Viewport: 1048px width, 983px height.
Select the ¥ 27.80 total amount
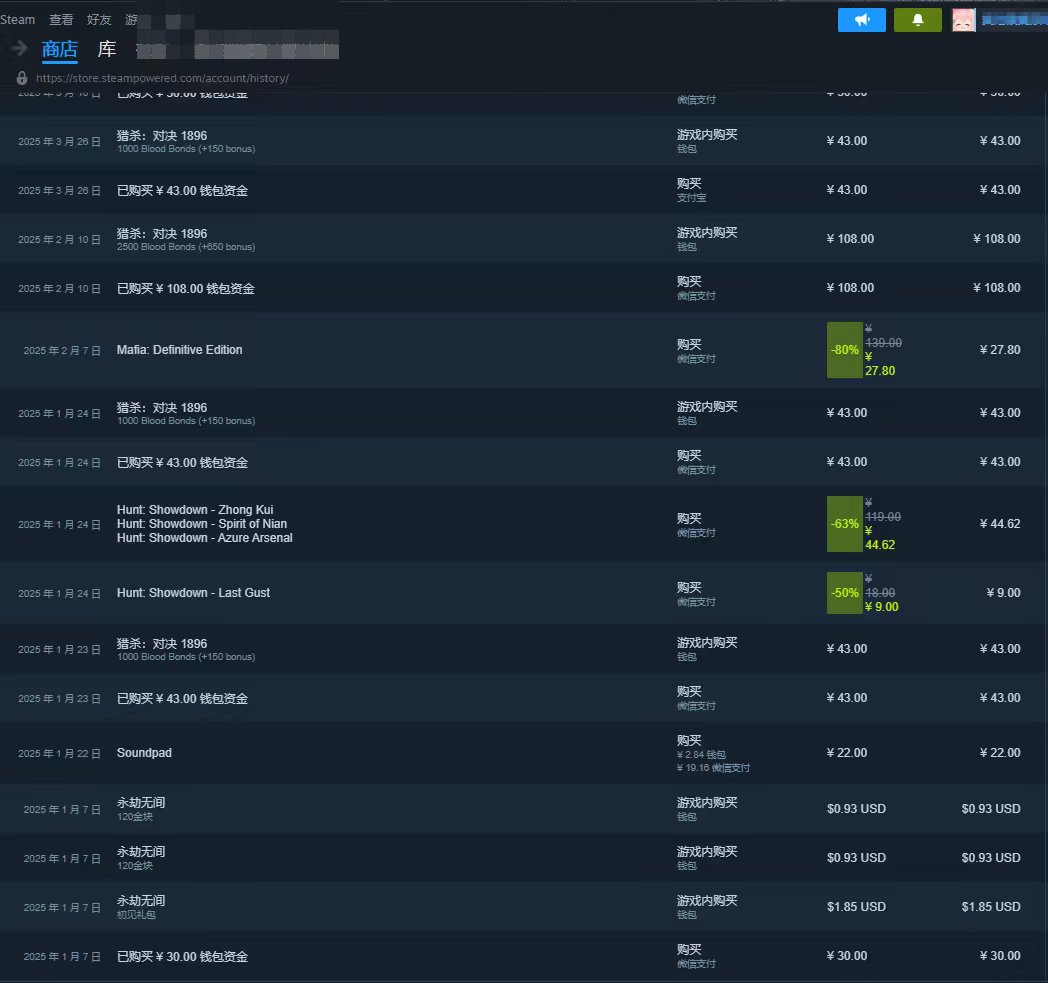coord(1000,350)
